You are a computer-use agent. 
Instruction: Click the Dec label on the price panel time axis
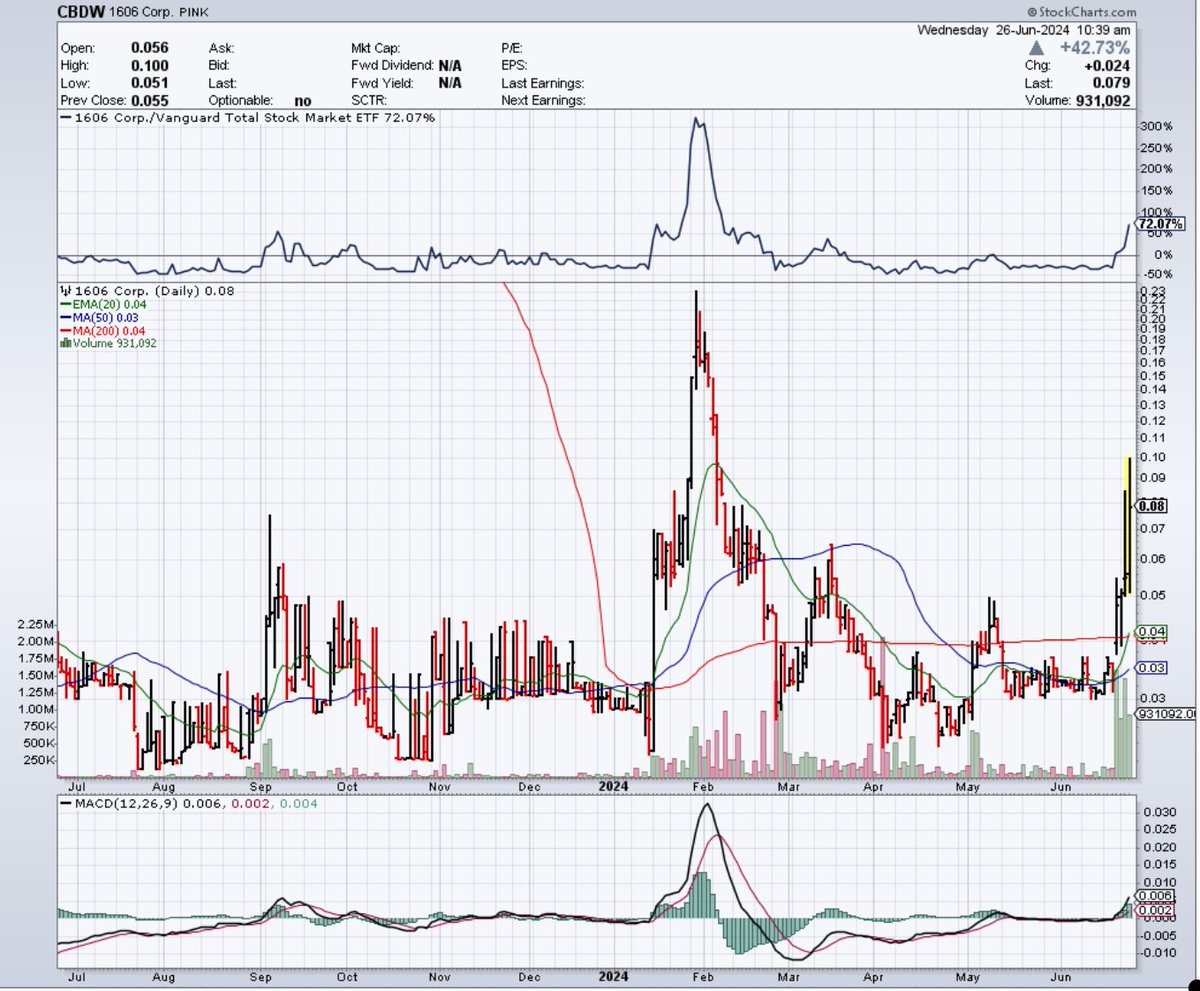531,786
